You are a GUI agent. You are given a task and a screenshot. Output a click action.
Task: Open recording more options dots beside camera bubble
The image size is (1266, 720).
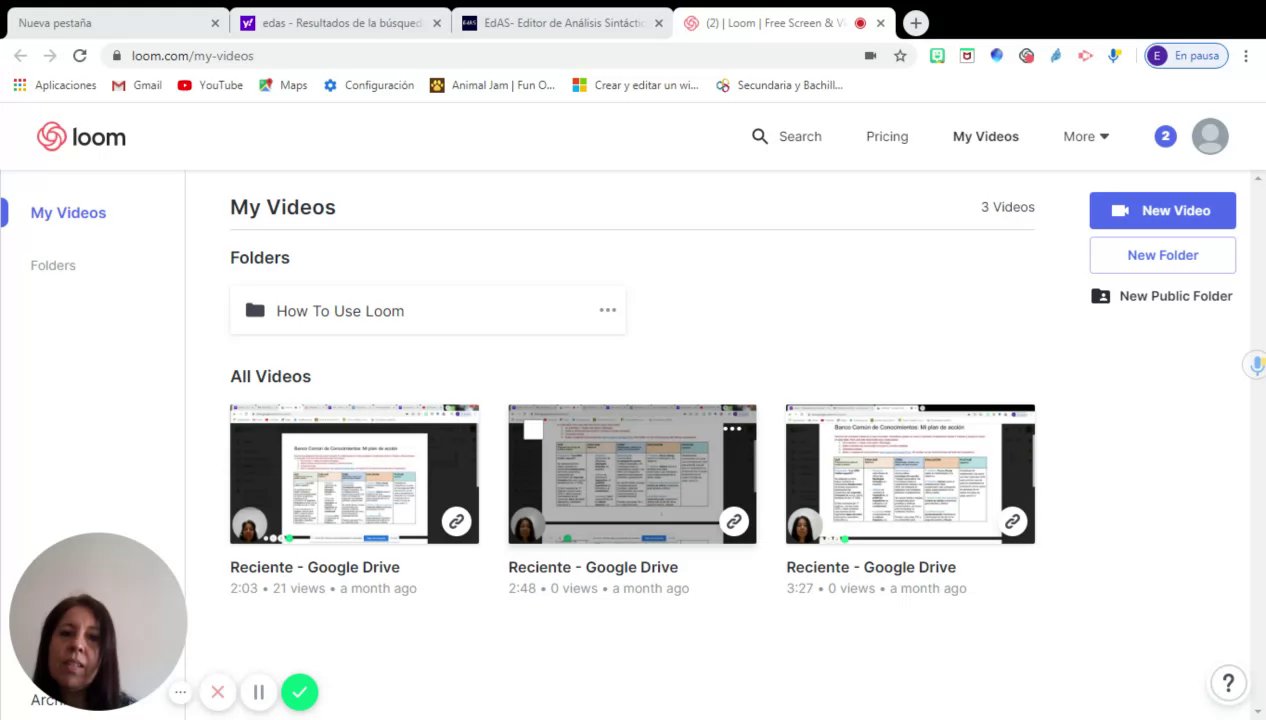[180, 692]
